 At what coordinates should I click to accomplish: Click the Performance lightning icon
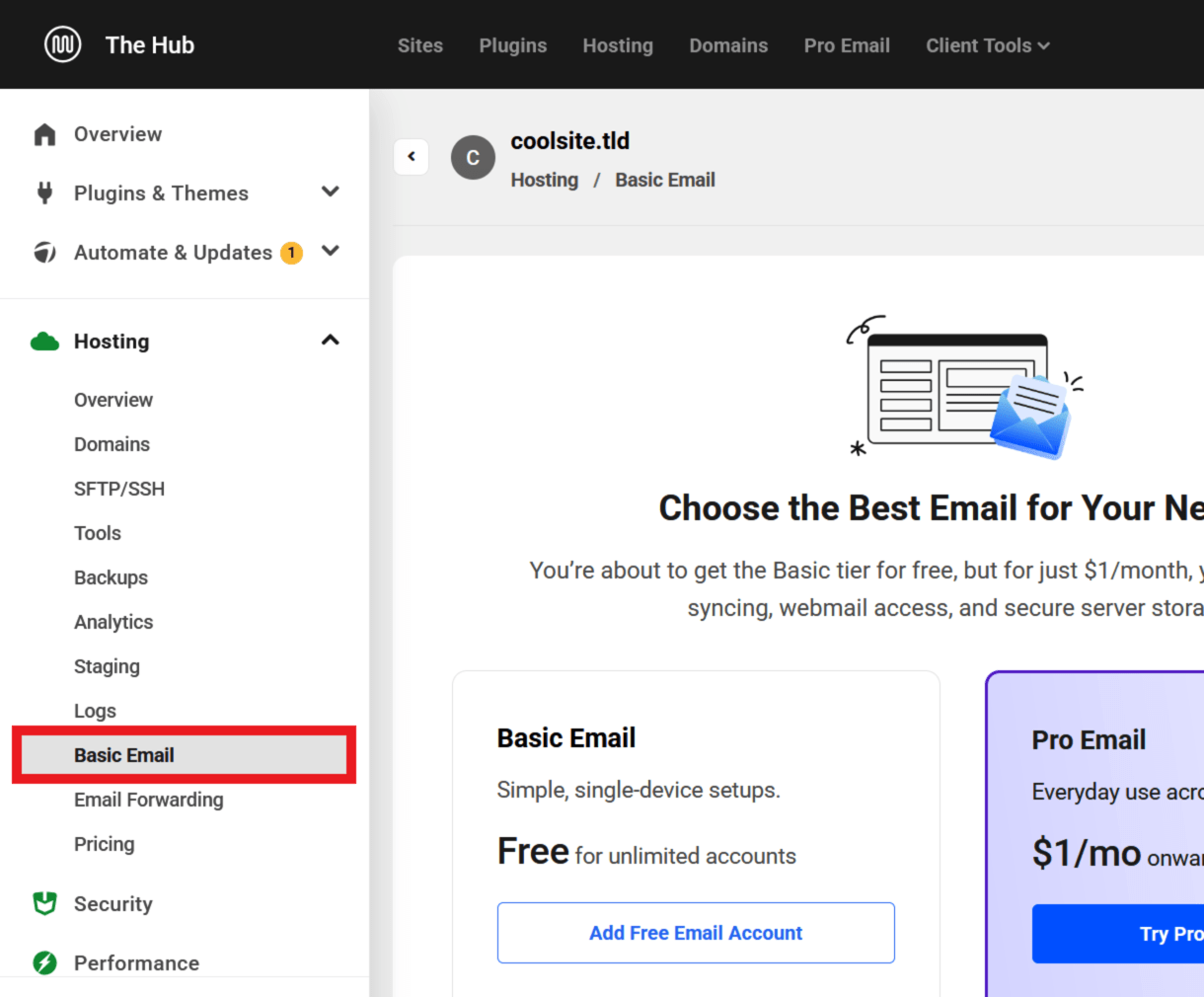coord(44,962)
